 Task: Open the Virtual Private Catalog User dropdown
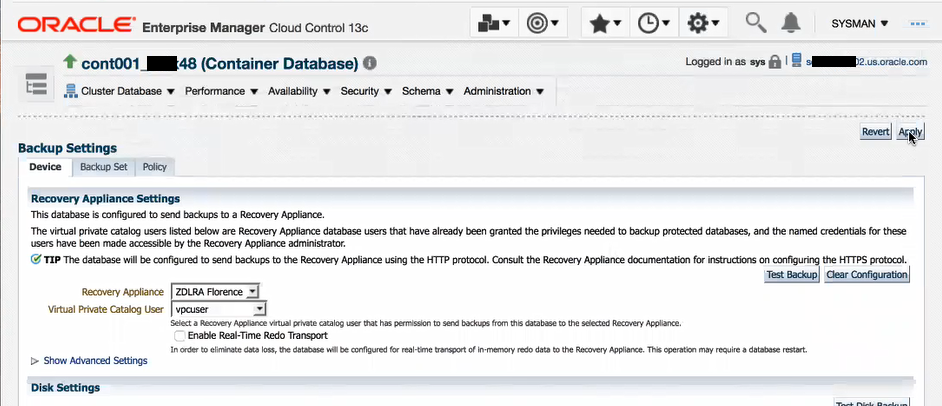[219, 309]
